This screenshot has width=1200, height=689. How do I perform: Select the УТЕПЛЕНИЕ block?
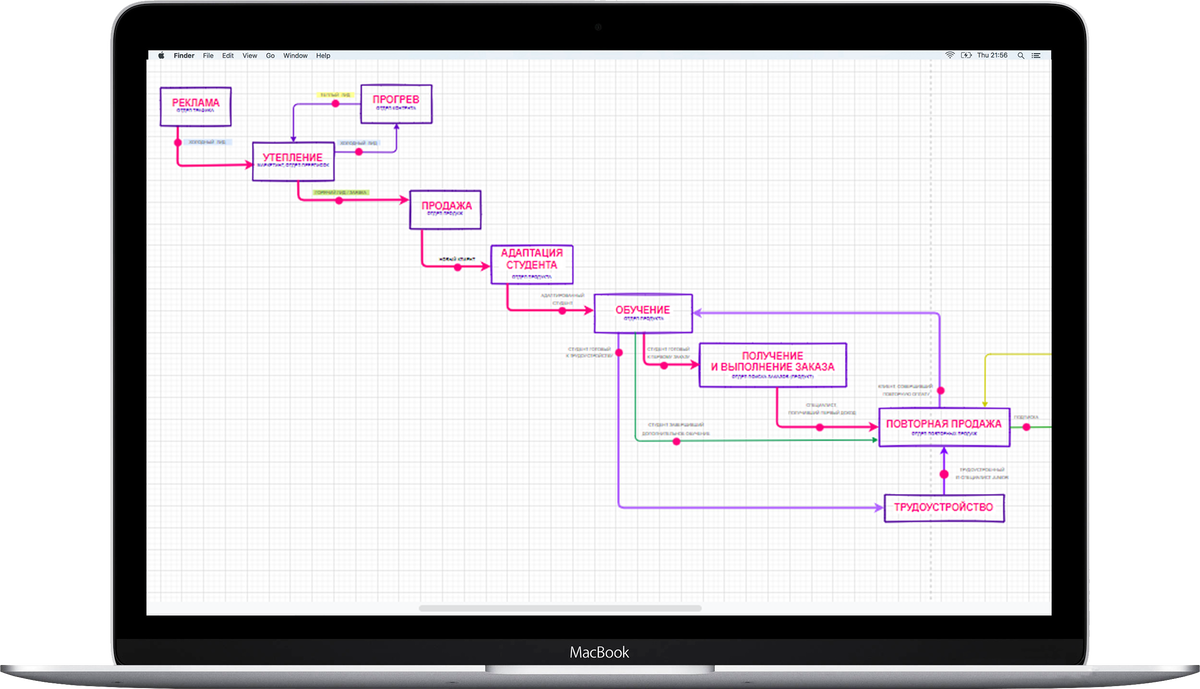pyautogui.click(x=292, y=160)
